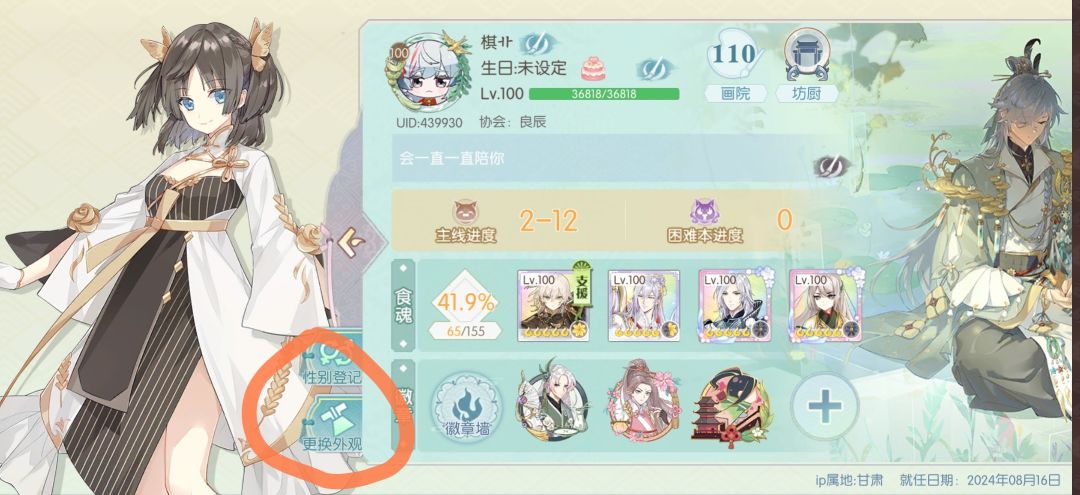Open the 画院 painting academy icon
This screenshot has width=1080, height=495.
(736, 65)
